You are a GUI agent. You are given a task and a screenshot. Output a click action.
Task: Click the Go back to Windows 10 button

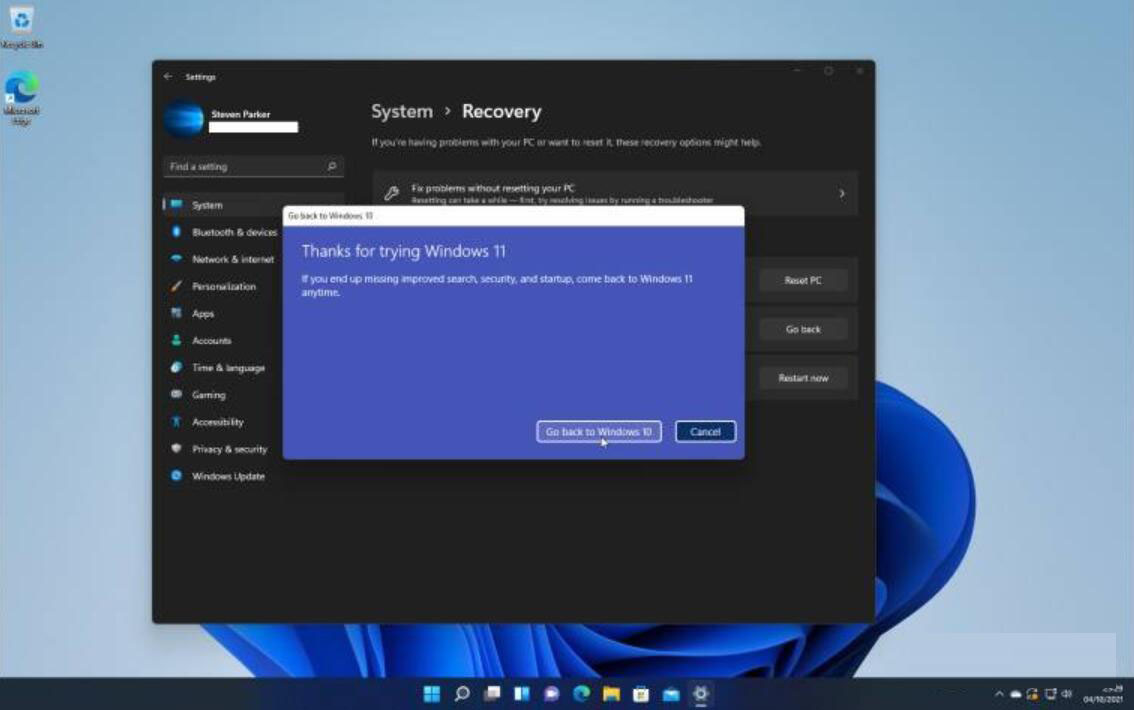coord(599,431)
